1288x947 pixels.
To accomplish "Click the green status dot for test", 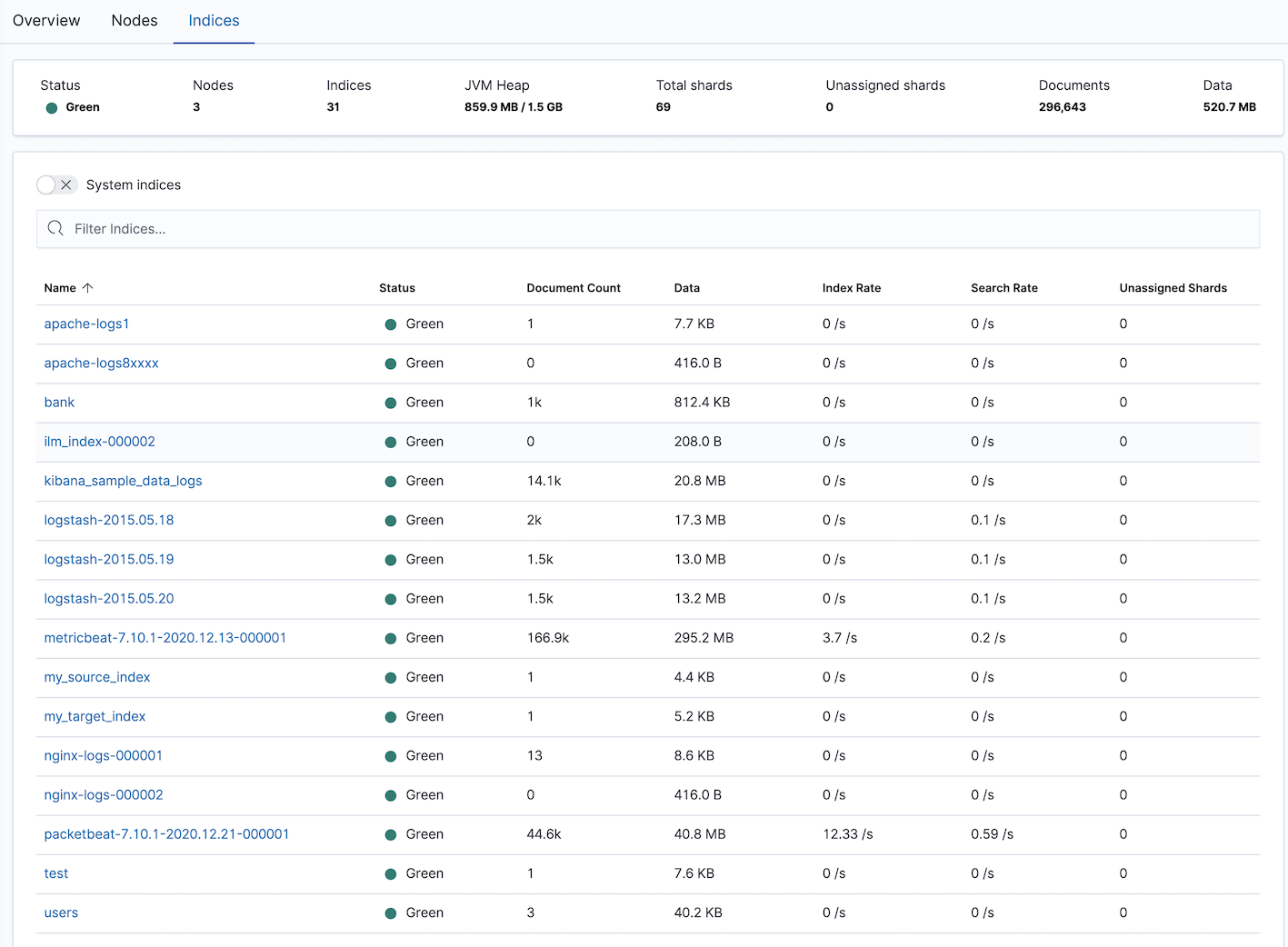I will (x=391, y=874).
